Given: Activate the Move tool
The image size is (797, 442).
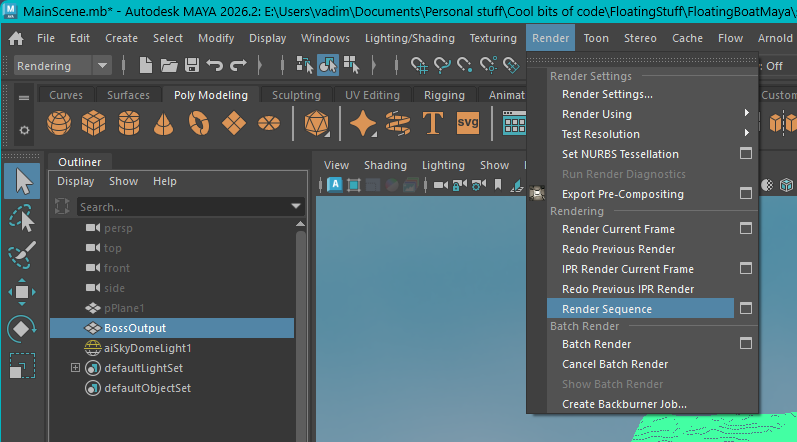Looking at the screenshot, I should (22, 292).
